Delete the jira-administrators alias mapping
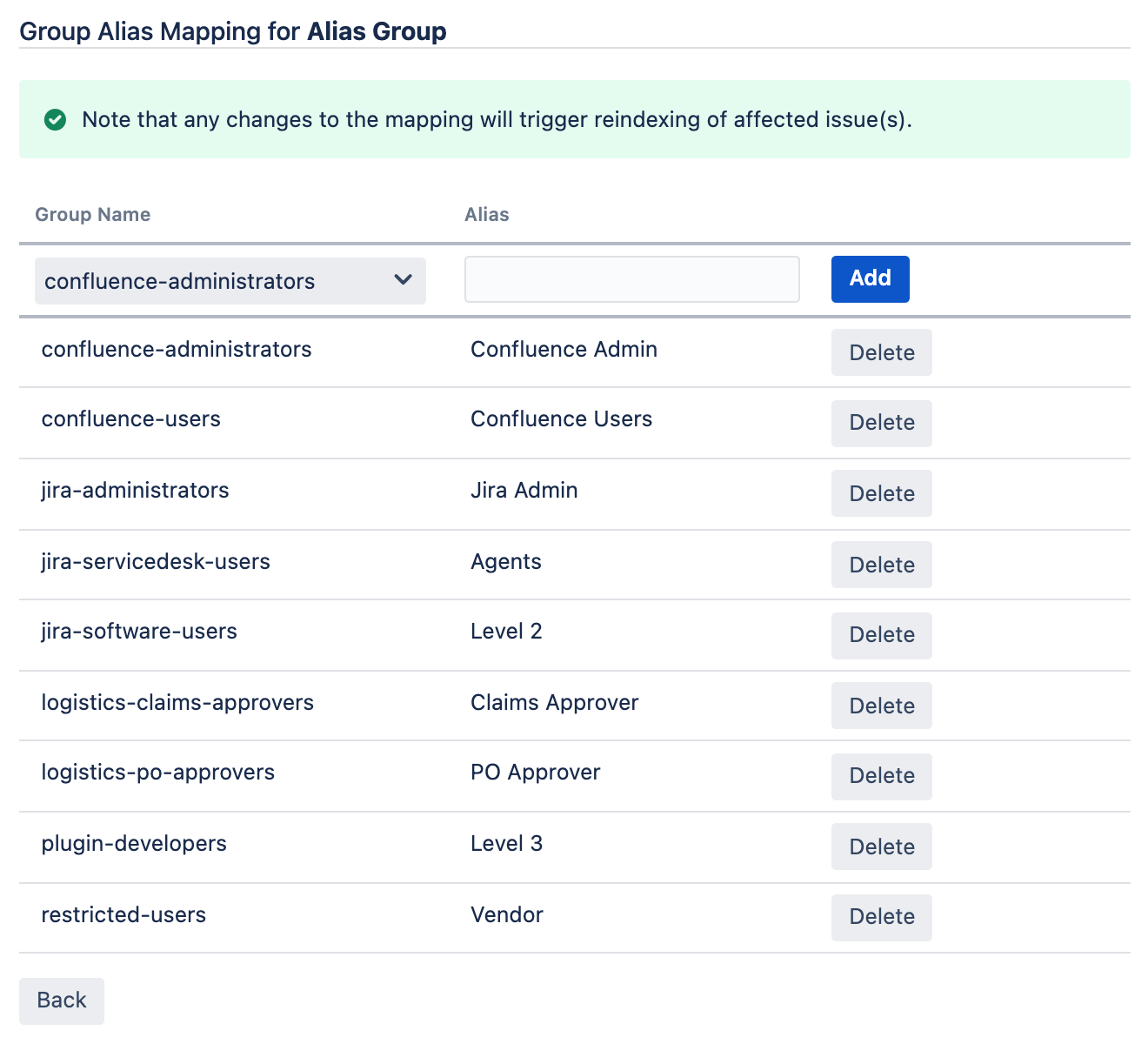Image resolution: width=1148 pixels, height=1044 pixels. [881, 493]
